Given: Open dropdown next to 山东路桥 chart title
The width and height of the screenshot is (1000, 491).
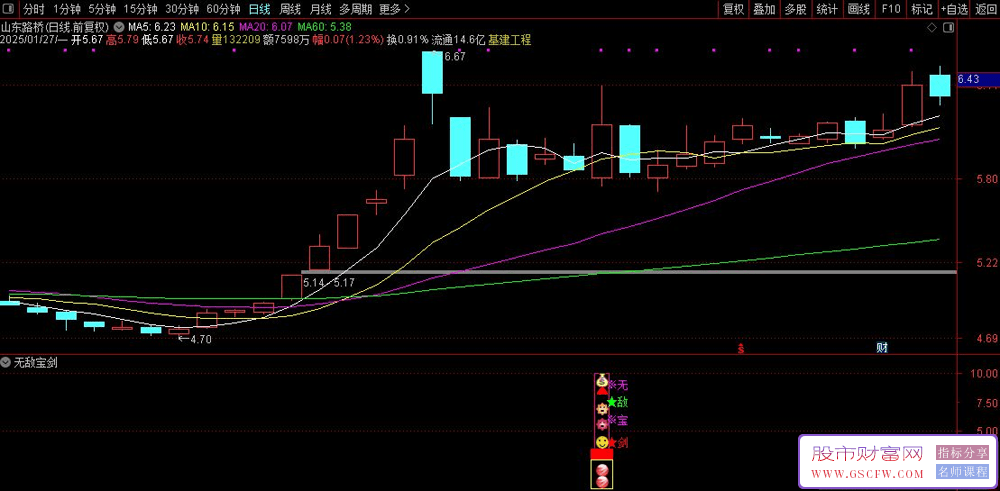Looking at the screenshot, I should [119, 27].
